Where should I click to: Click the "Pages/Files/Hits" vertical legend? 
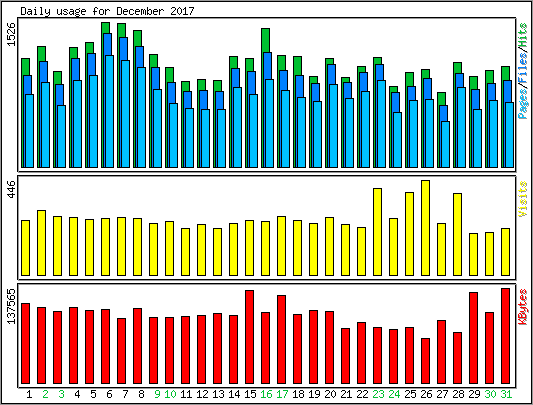523,71
